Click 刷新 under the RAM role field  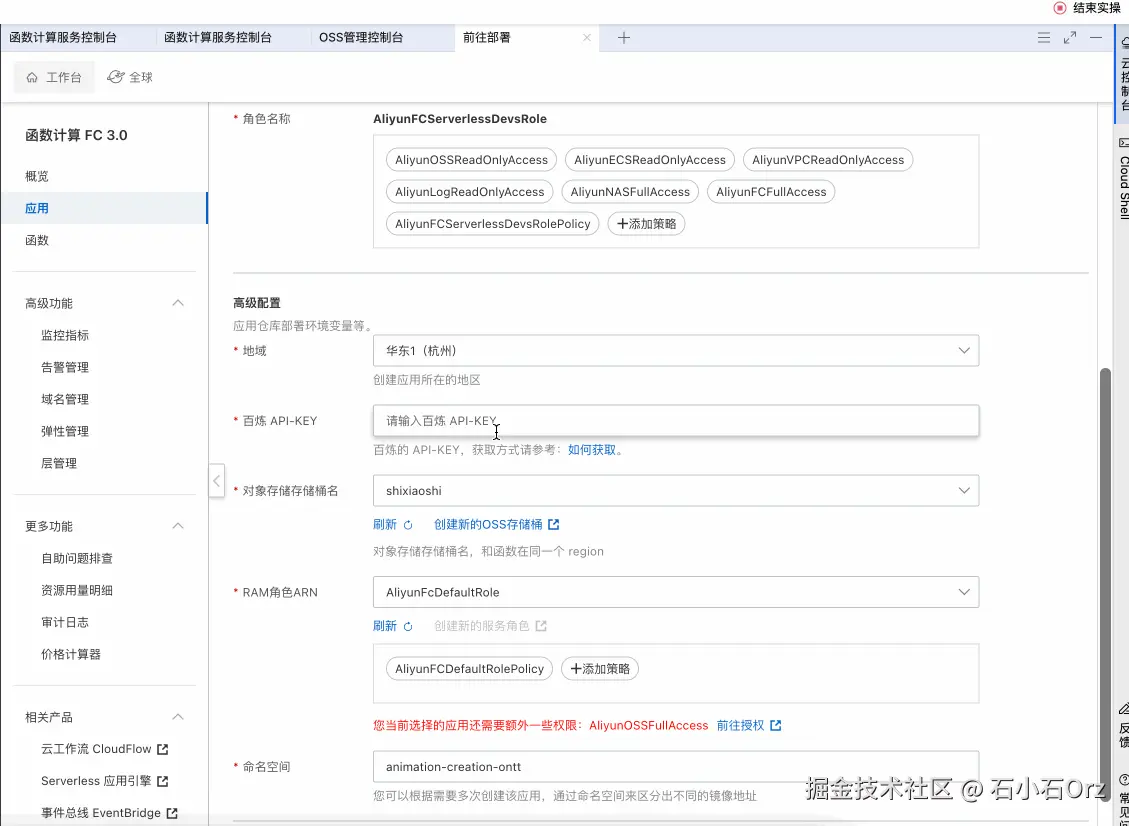[385, 626]
